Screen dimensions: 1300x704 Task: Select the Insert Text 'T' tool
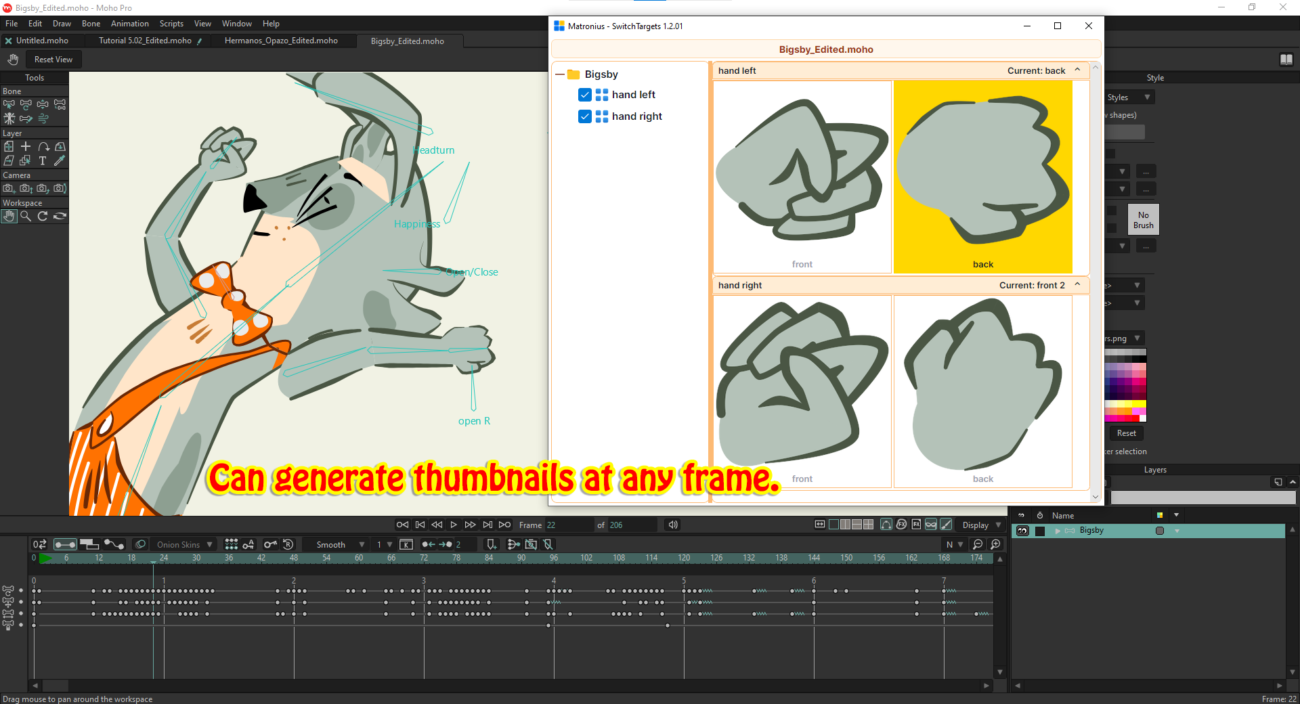click(x=43, y=160)
